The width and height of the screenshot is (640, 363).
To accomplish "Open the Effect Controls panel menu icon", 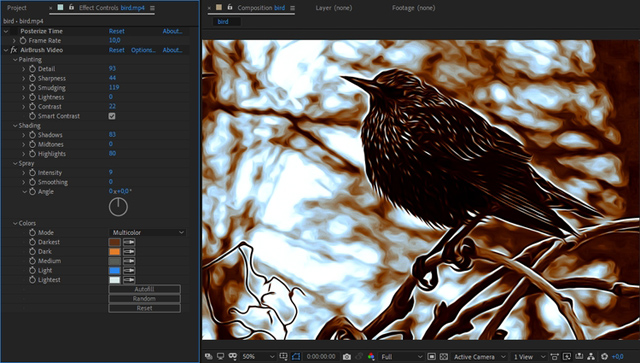I will tap(152, 8).
